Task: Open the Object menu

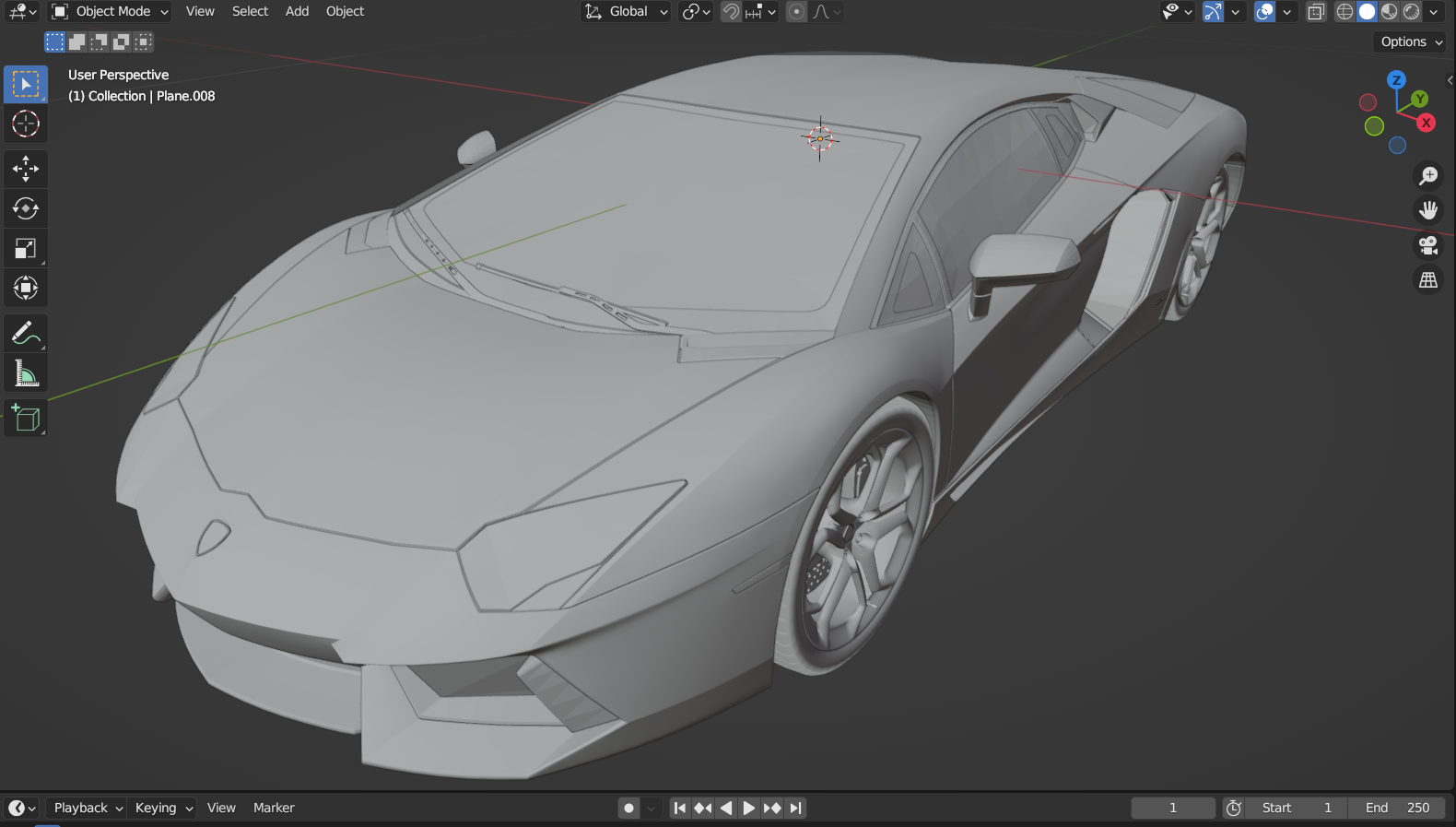Action: (345, 11)
